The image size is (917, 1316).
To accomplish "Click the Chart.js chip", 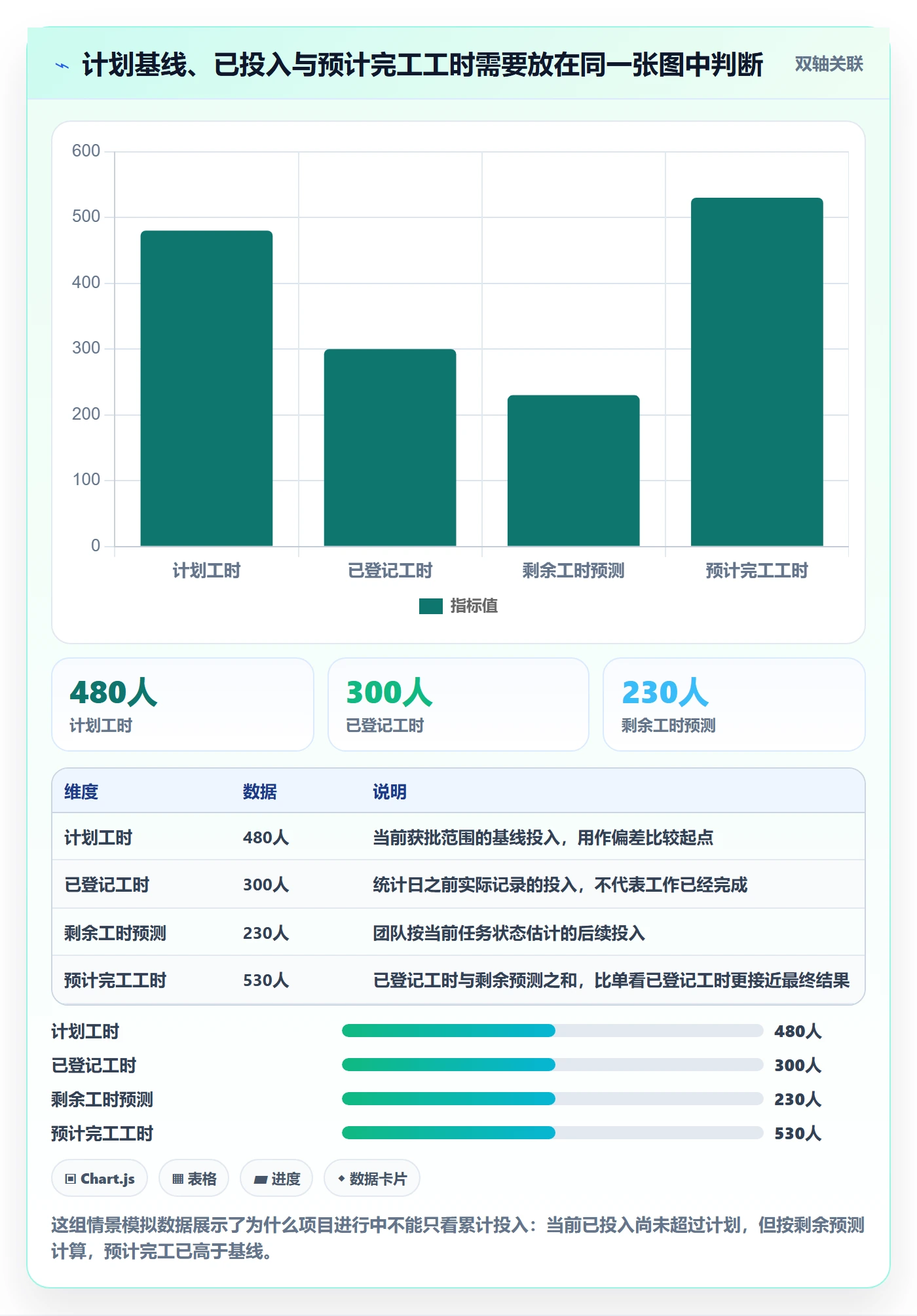I will [x=100, y=1179].
